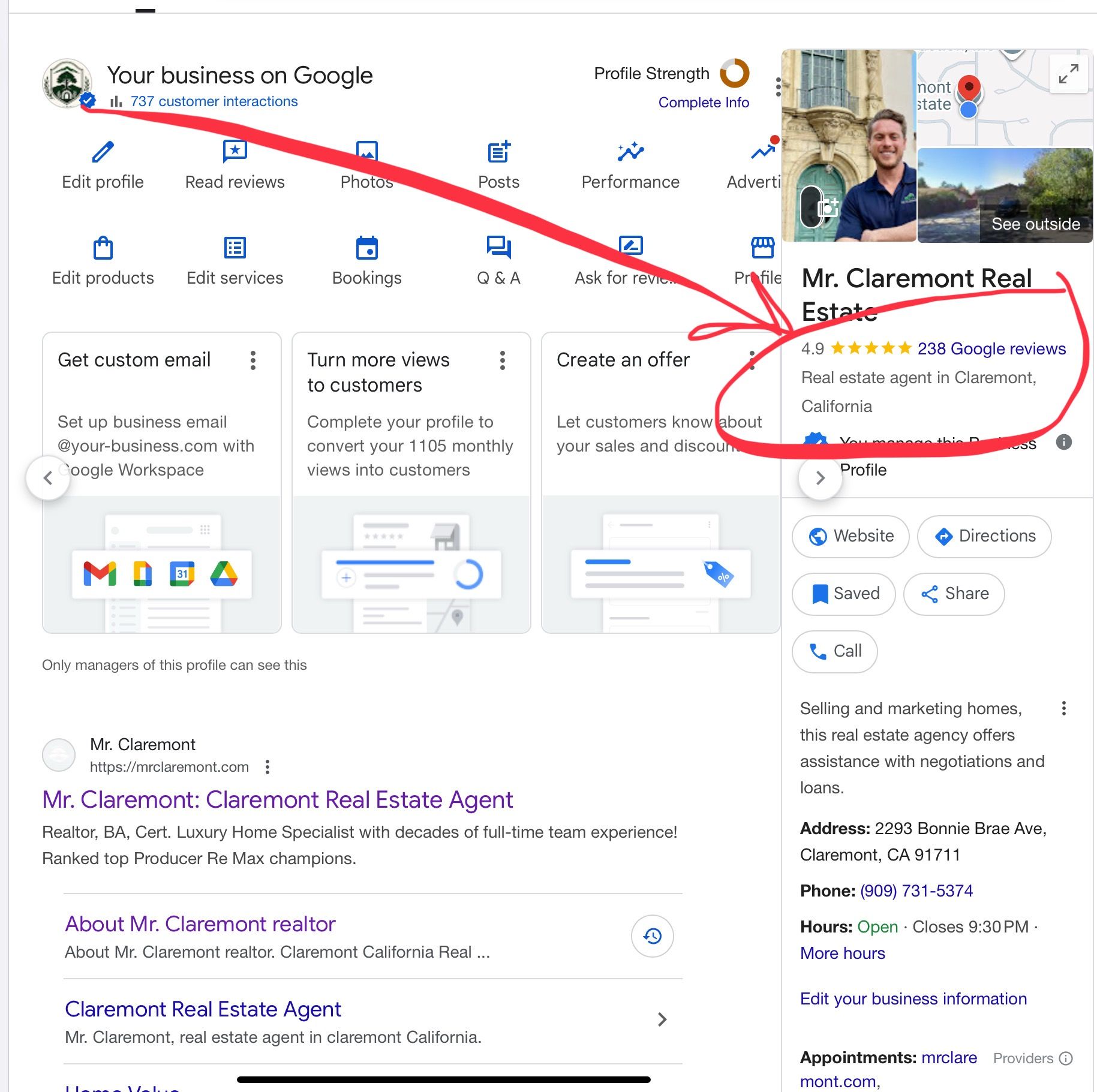Viewport: 1097px width, 1092px height.
Task: Expand the Claremont Real Estate Agent sitelink chevron
Action: coord(662,1019)
